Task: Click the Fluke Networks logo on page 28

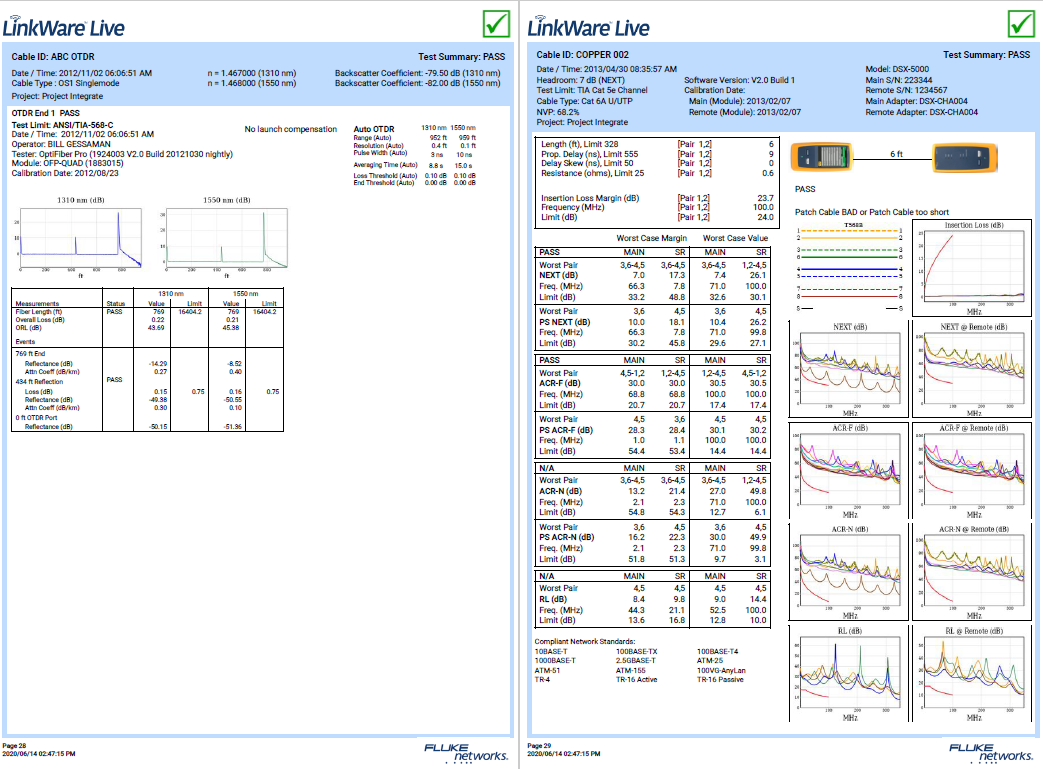Action: point(466,752)
